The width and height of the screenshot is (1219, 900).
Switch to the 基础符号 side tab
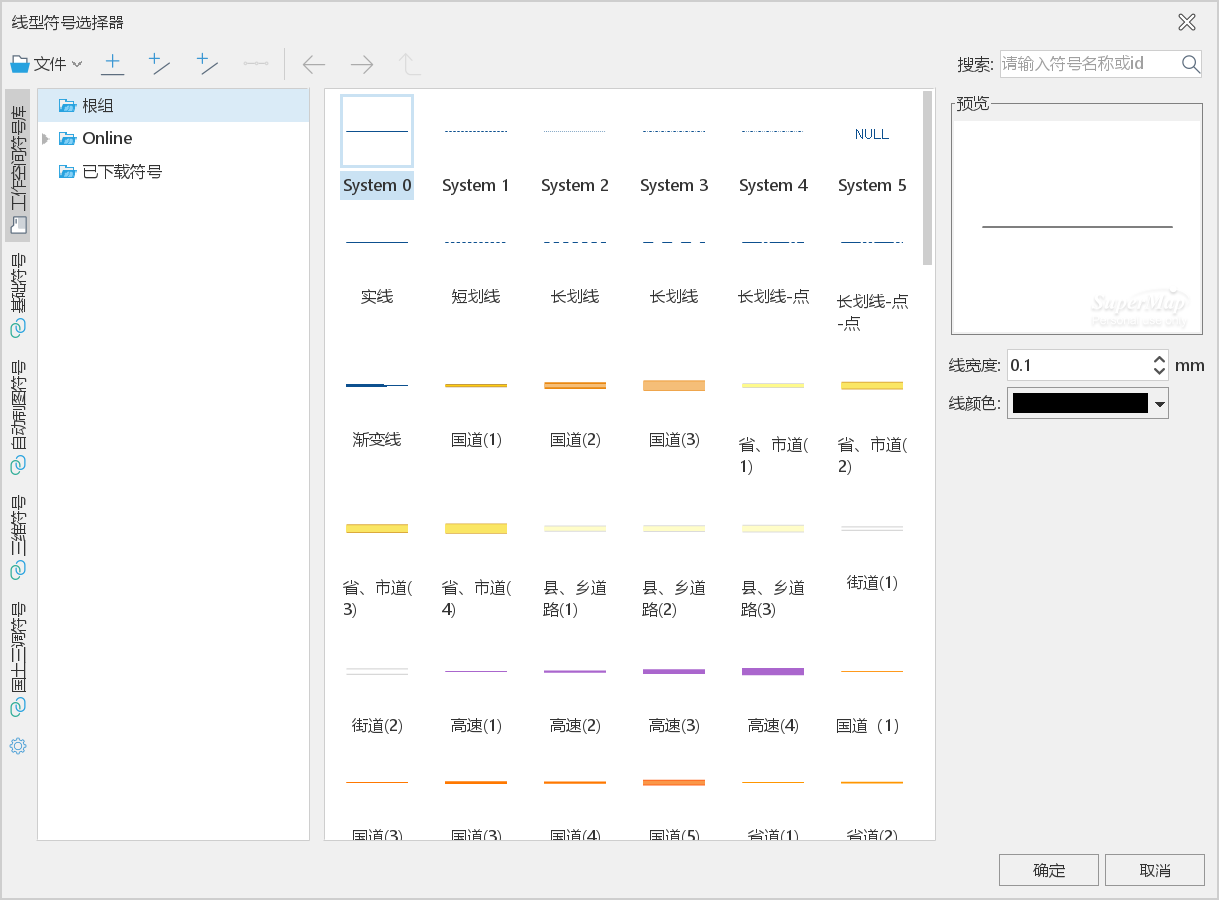tap(18, 295)
